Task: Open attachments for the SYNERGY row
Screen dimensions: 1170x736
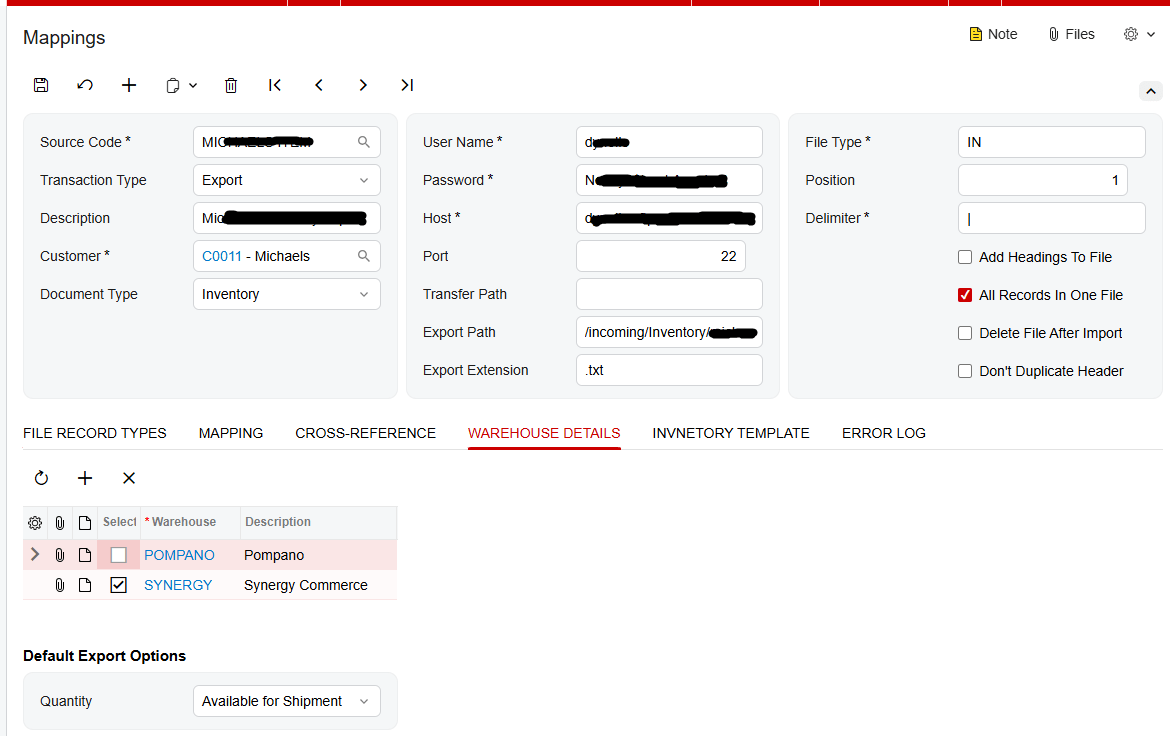Action: (x=60, y=585)
